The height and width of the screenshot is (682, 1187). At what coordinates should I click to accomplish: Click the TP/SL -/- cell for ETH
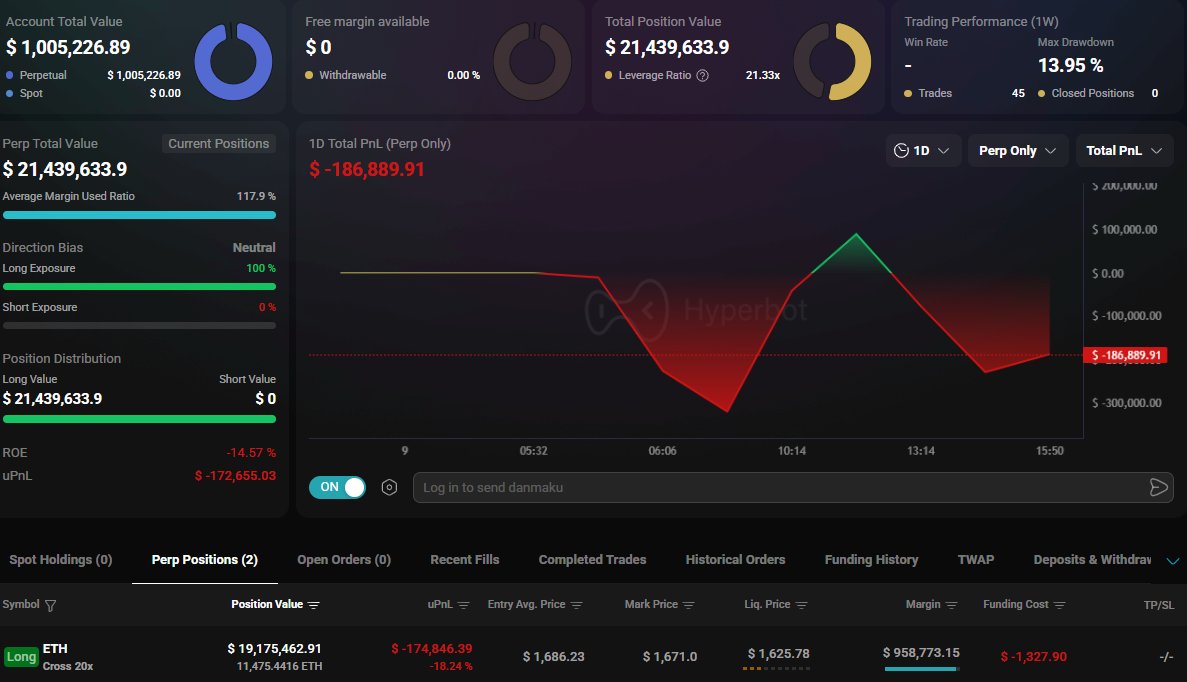pyautogui.click(x=1167, y=656)
